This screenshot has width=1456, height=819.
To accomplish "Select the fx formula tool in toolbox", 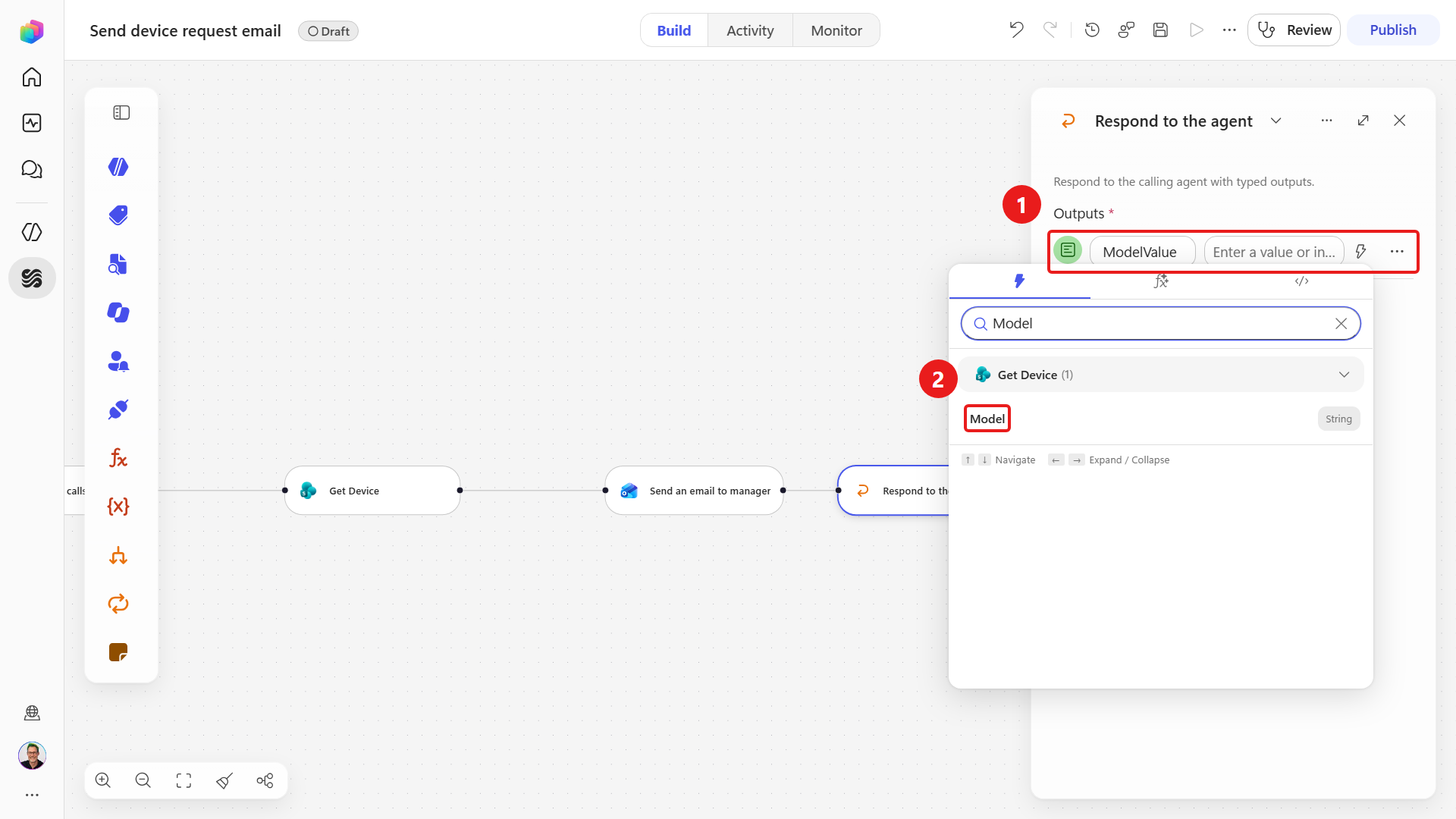I will point(118,458).
